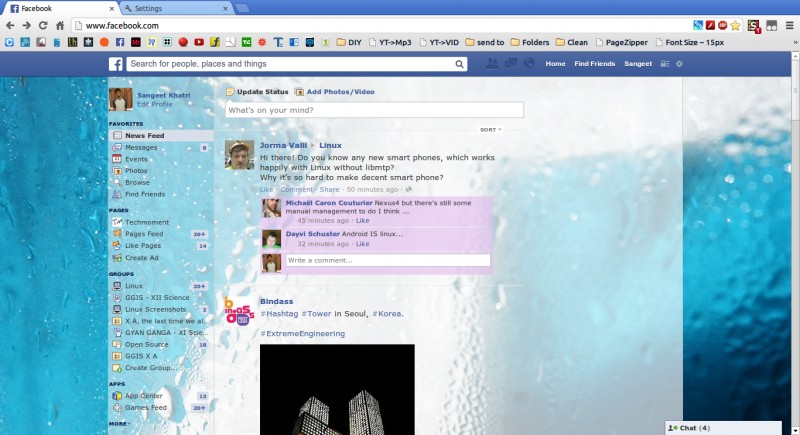Click the What's on your mind field
800x435 pixels.
(374, 110)
